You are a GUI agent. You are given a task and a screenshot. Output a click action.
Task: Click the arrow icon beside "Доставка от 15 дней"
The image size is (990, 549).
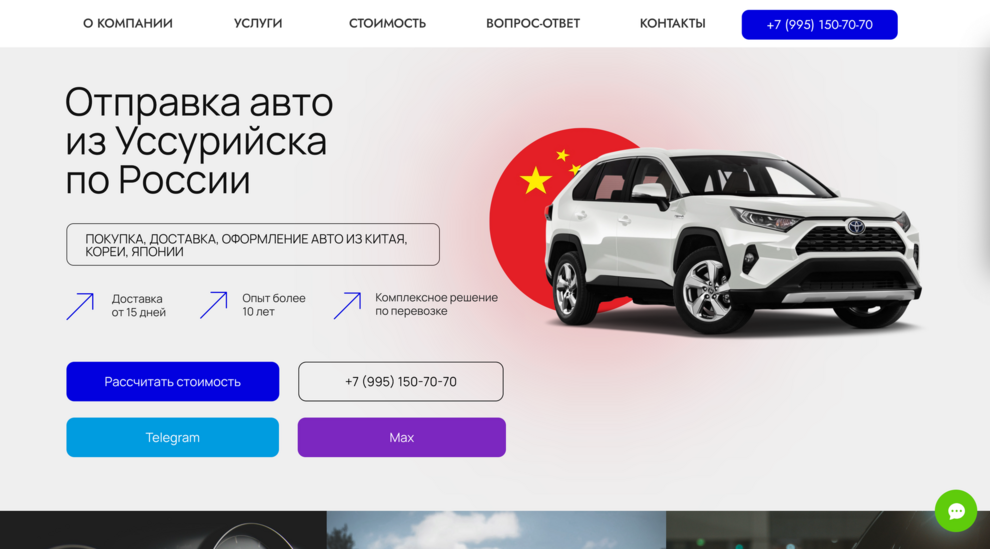[x=80, y=306]
